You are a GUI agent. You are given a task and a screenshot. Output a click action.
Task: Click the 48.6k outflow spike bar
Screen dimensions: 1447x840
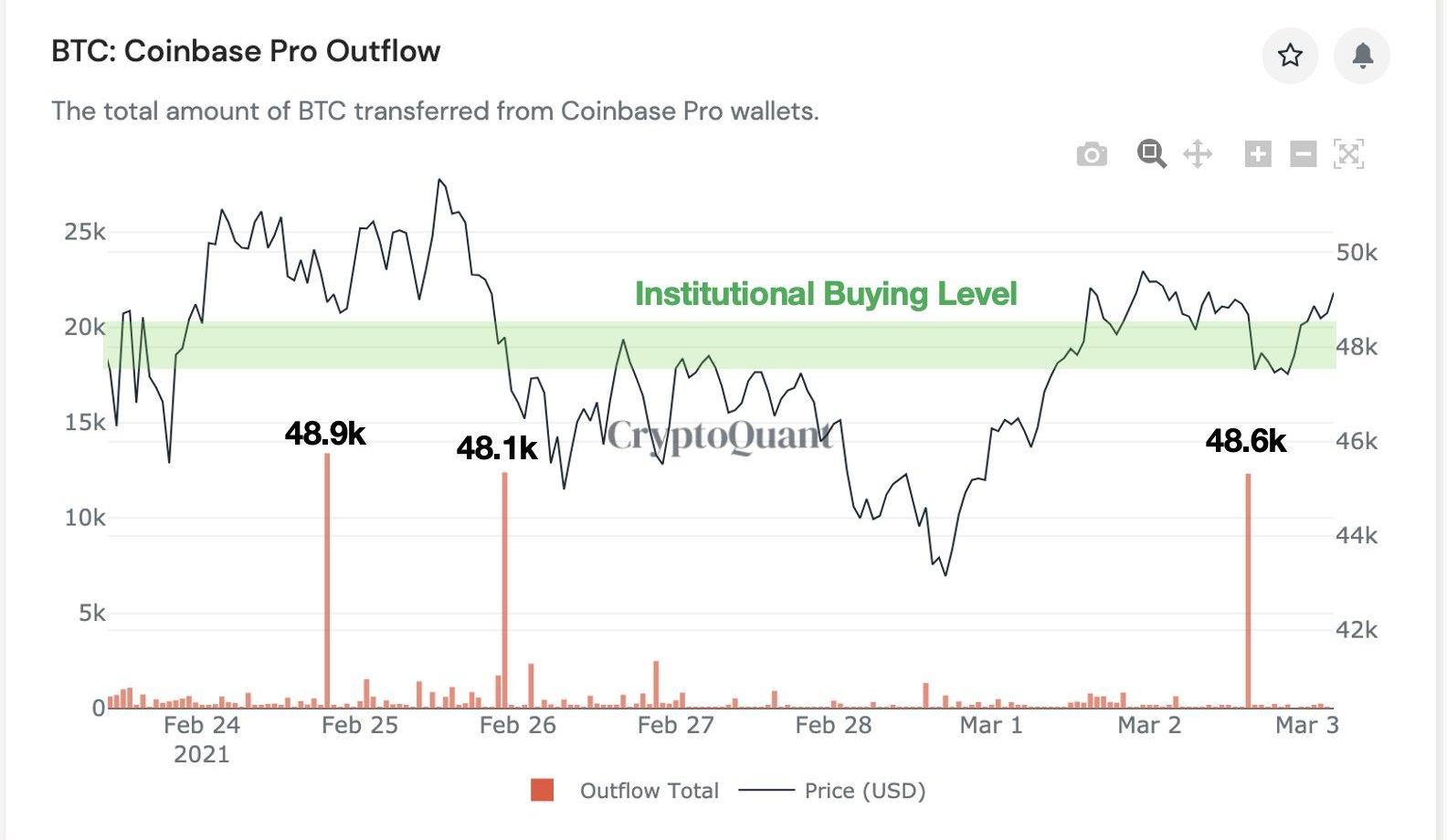(x=1248, y=593)
